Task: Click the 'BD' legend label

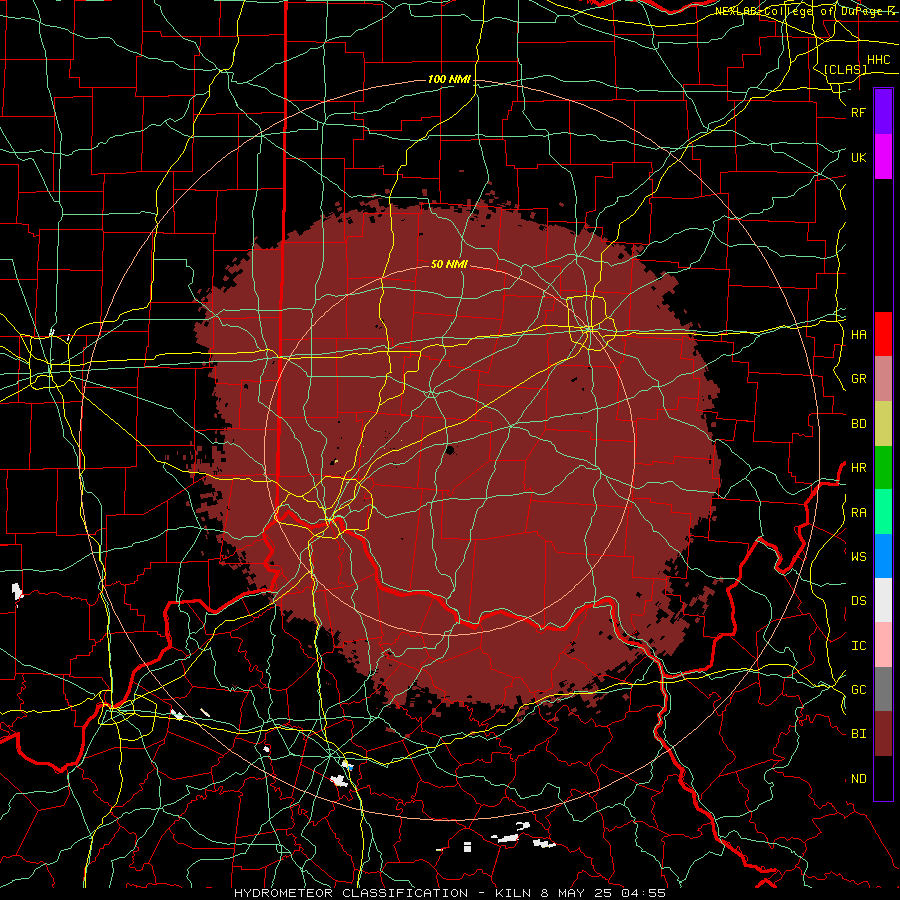Action: pyautogui.click(x=858, y=424)
